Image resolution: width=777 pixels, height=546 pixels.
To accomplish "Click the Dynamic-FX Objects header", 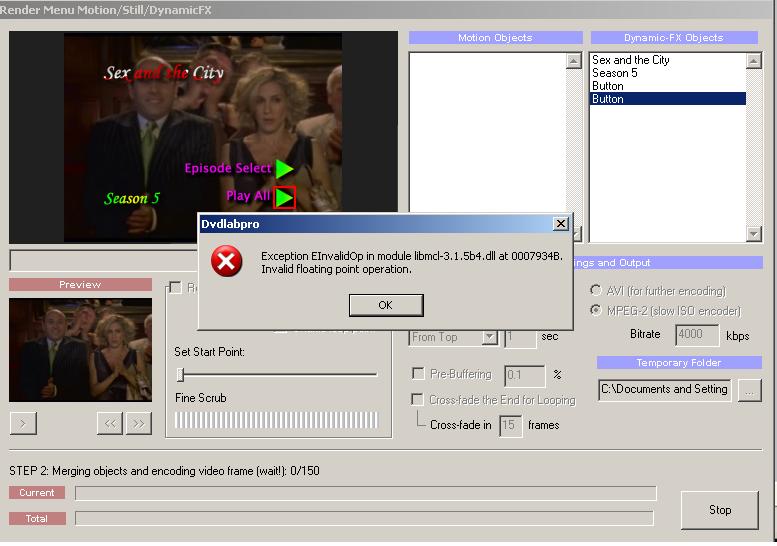I will [x=674, y=38].
